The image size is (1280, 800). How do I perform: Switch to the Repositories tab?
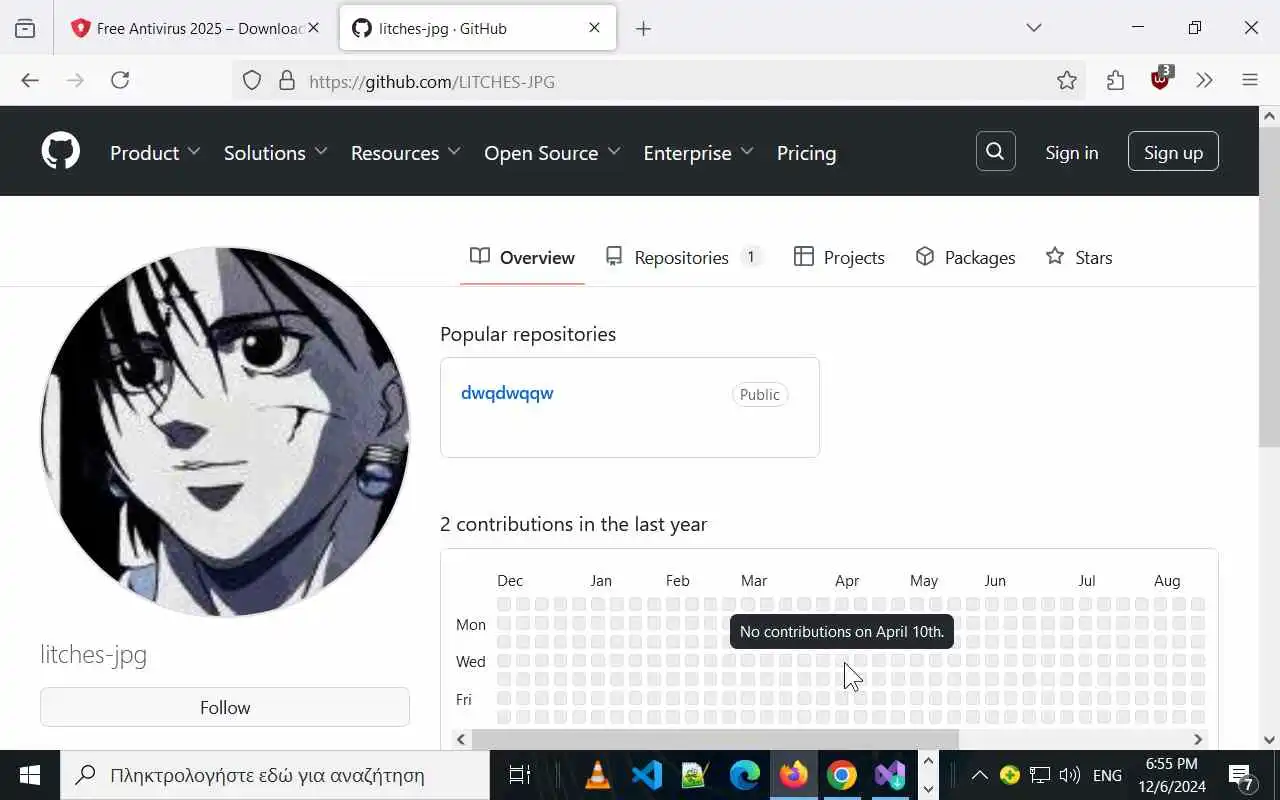(x=684, y=257)
